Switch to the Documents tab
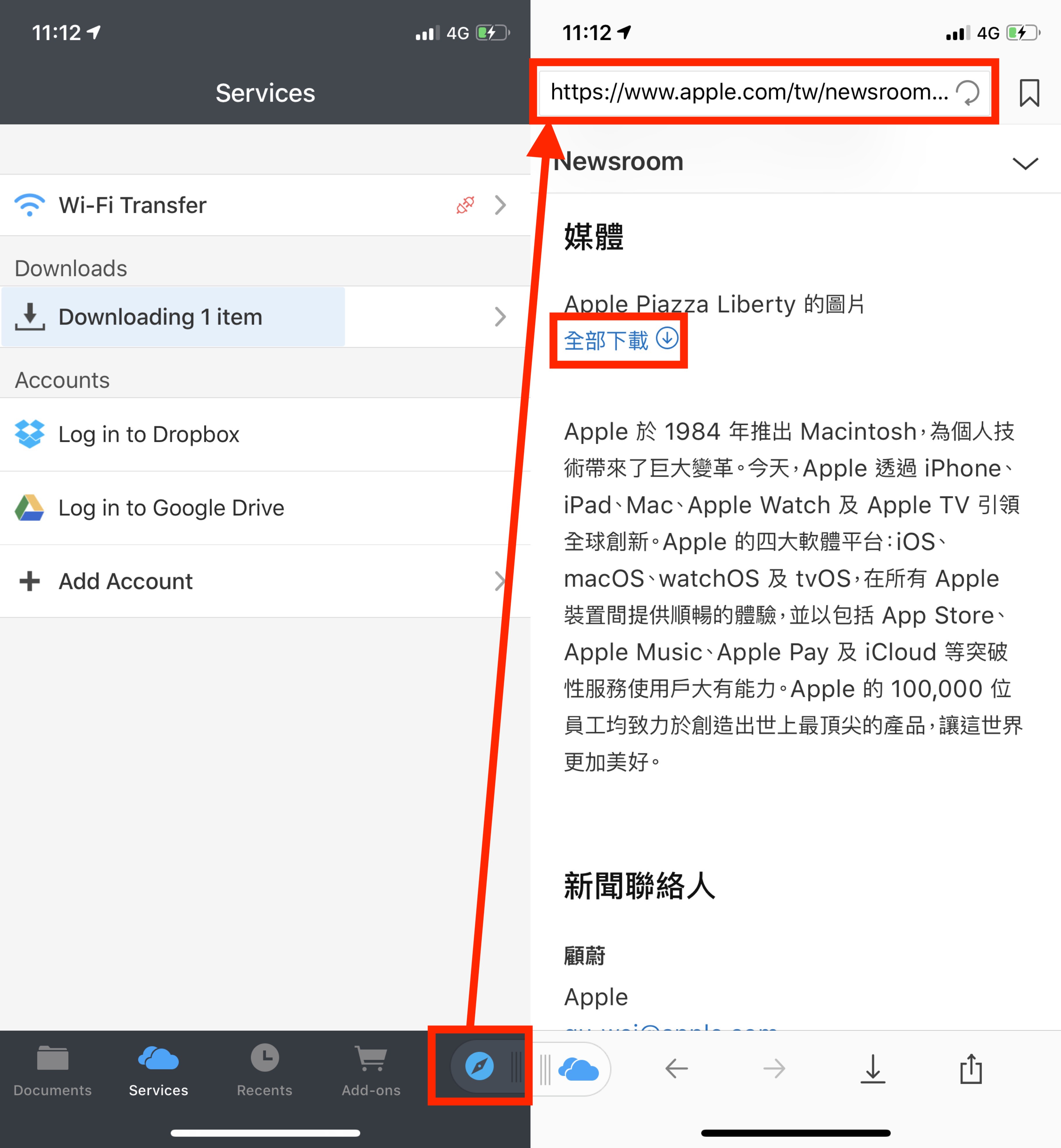The height and width of the screenshot is (1148, 1061). click(x=53, y=1071)
